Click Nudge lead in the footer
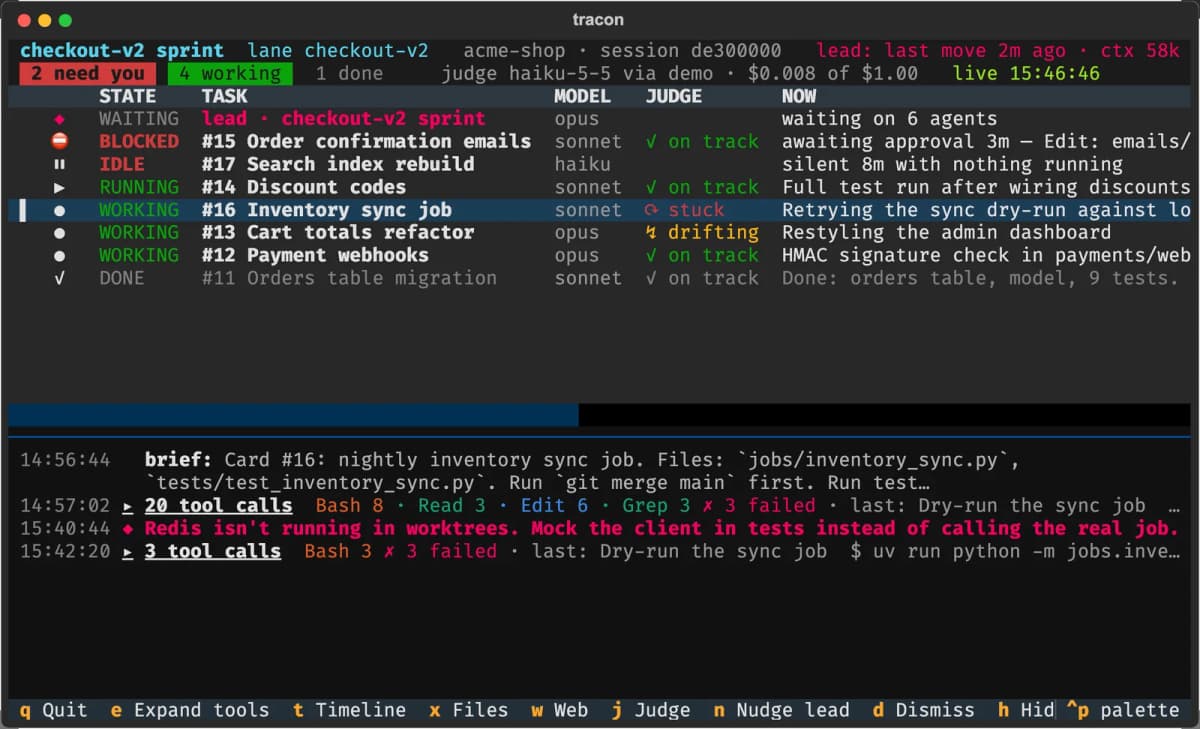This screenshot has width=1200, height=729. (x=781, y=710)
